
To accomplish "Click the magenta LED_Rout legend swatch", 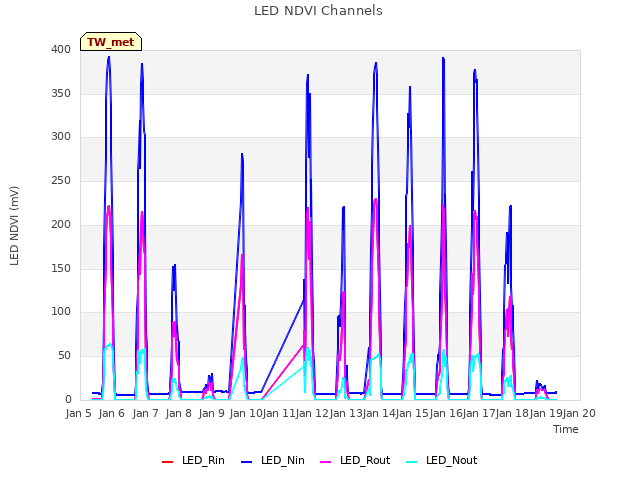I will 326,462.
